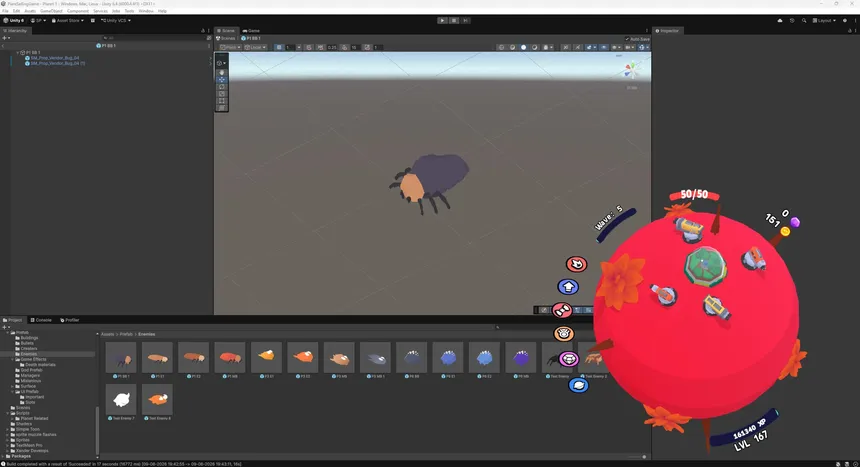Toggle scene lighting button
The height and width of the screenshot is (467, 860).
click(x=578, y=47)
